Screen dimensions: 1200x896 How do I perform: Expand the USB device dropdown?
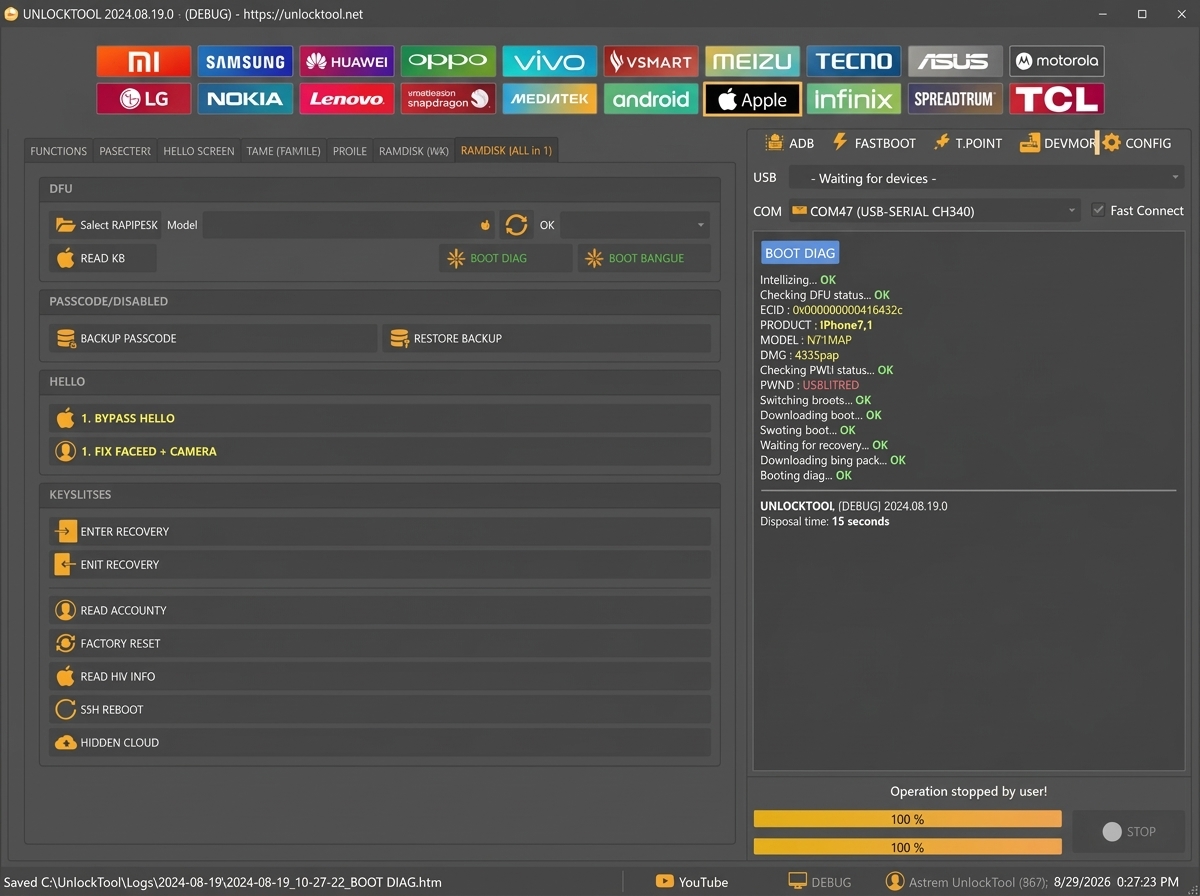click(x=986, y=178)
